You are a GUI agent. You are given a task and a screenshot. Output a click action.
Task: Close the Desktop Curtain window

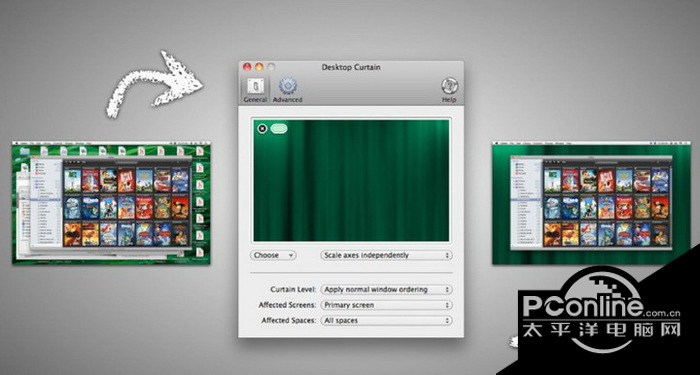[247, 67]
